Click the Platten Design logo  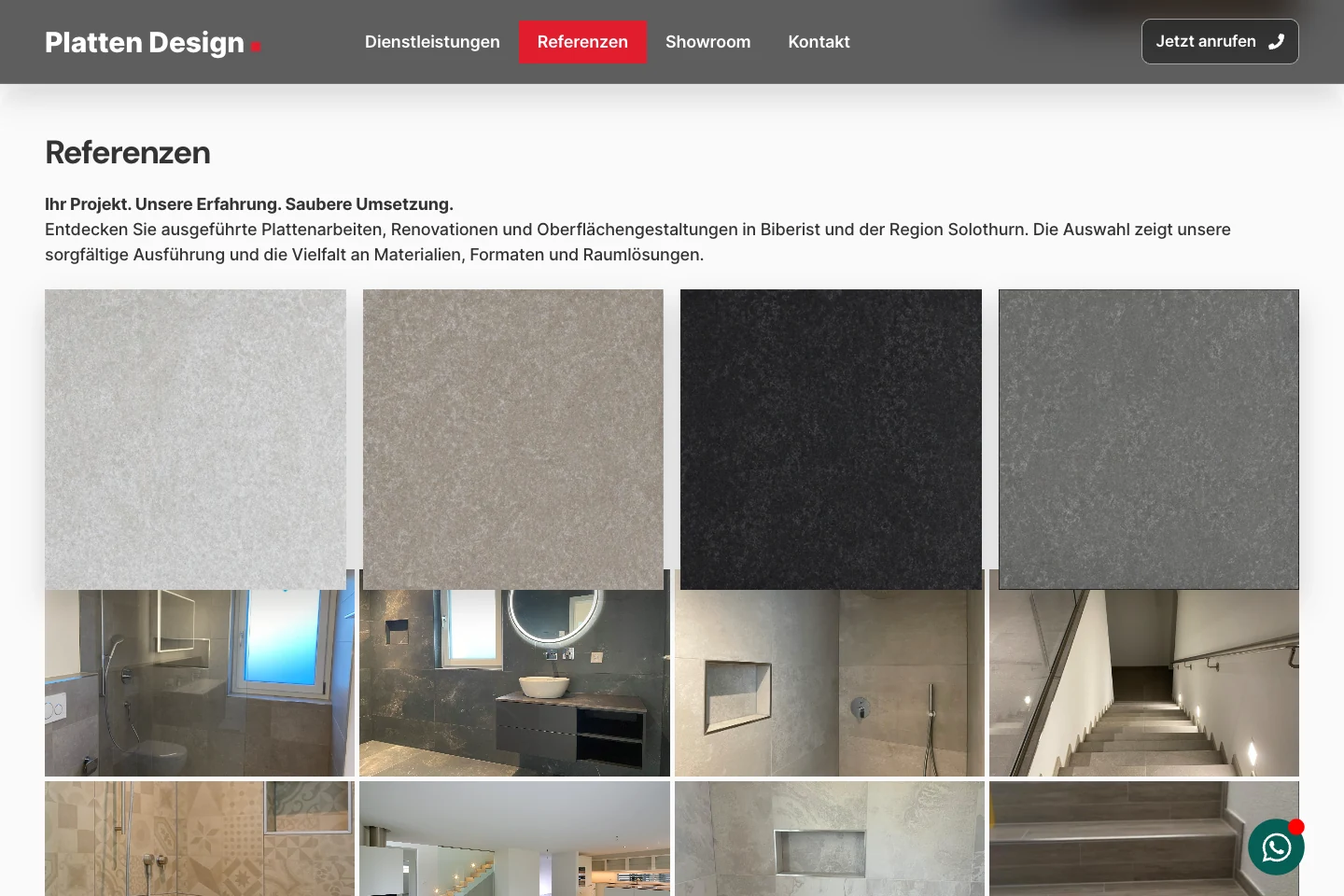(x=153, y=42)
